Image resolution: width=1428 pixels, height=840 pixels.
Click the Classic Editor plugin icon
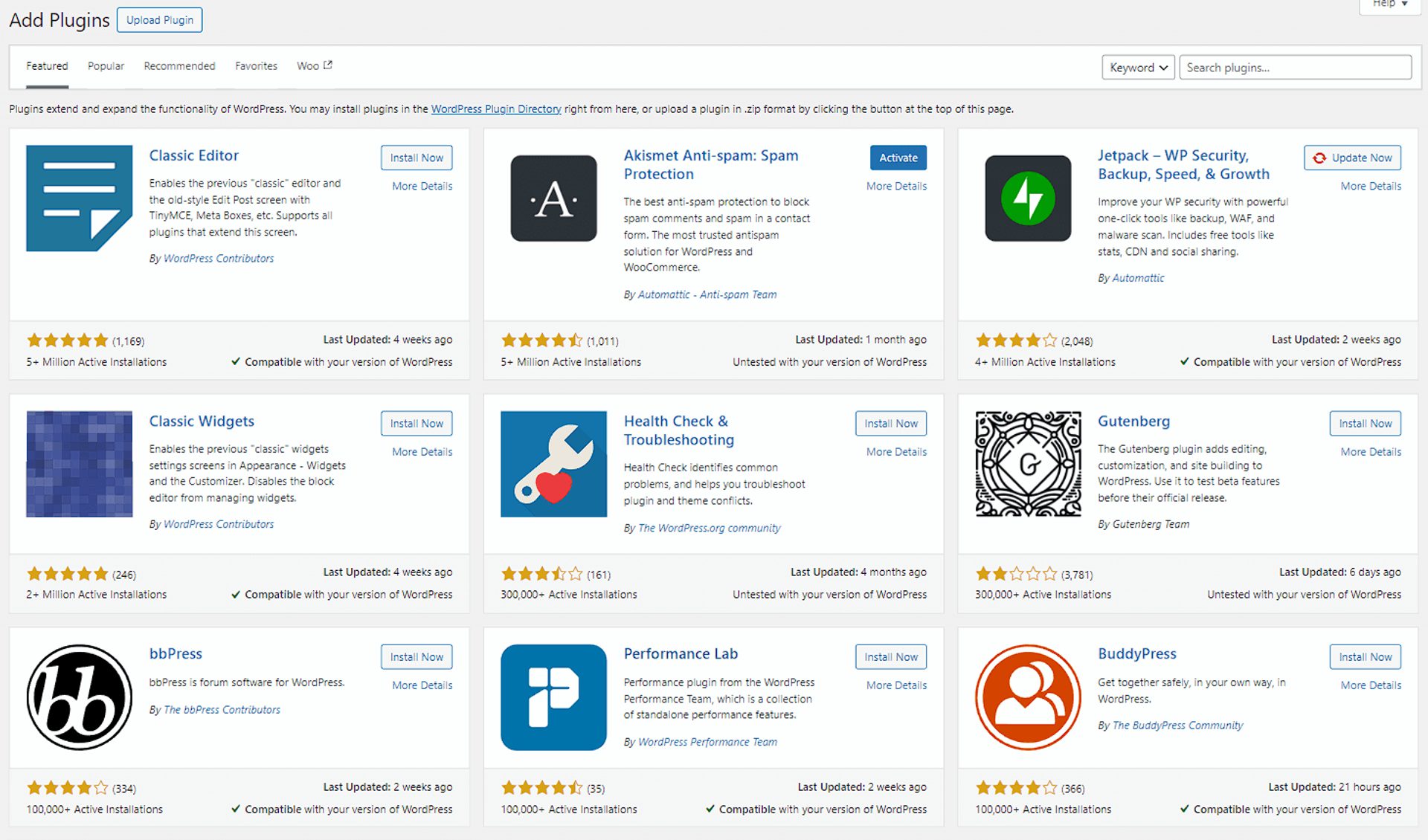79,198
